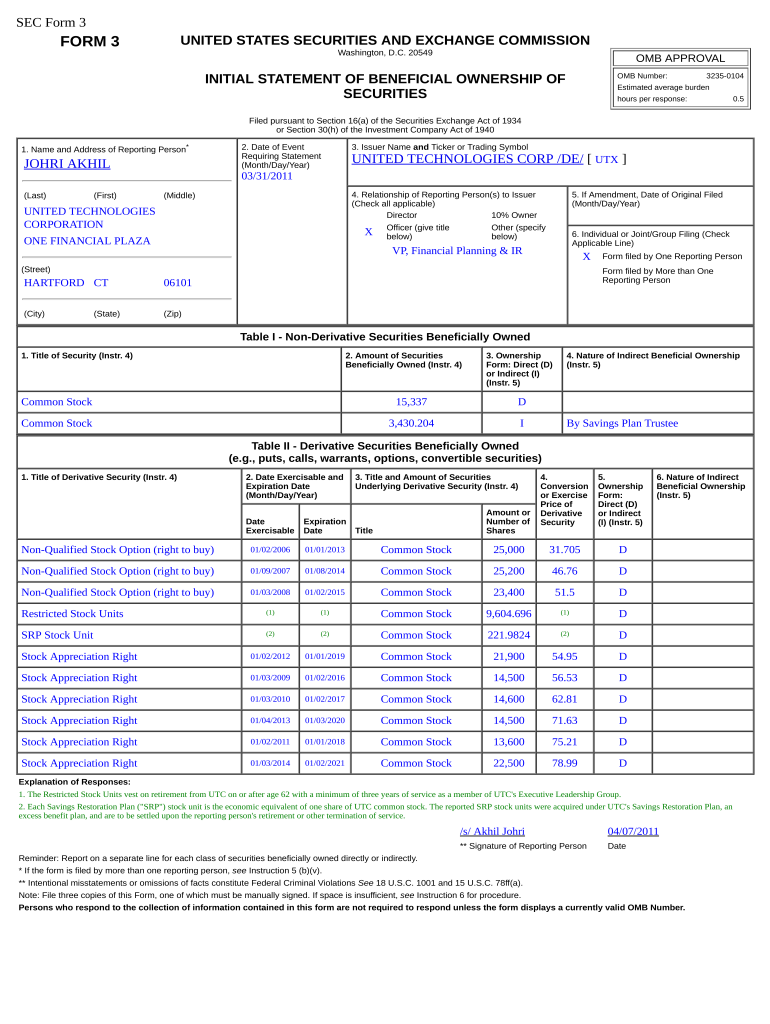770x1024 pixels.
Task: Click the By Savings Plan Trustee entry
Action: pyautogui.click(x=622, y=423)
